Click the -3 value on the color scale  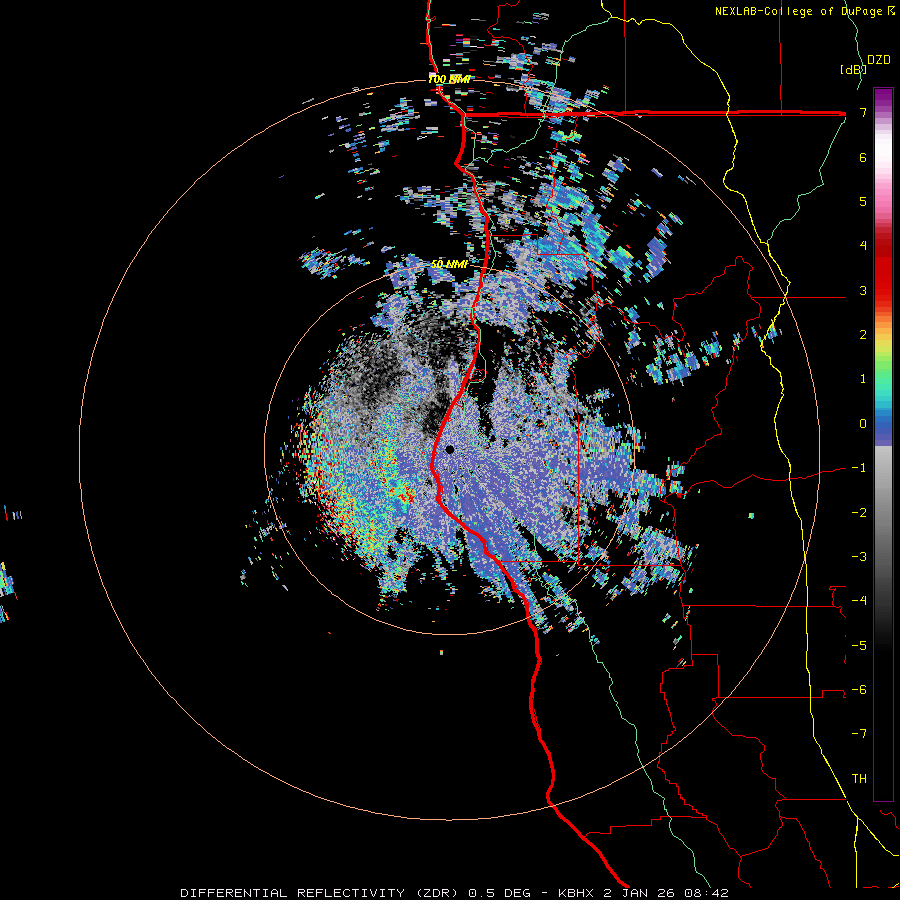tap(859, 557)
